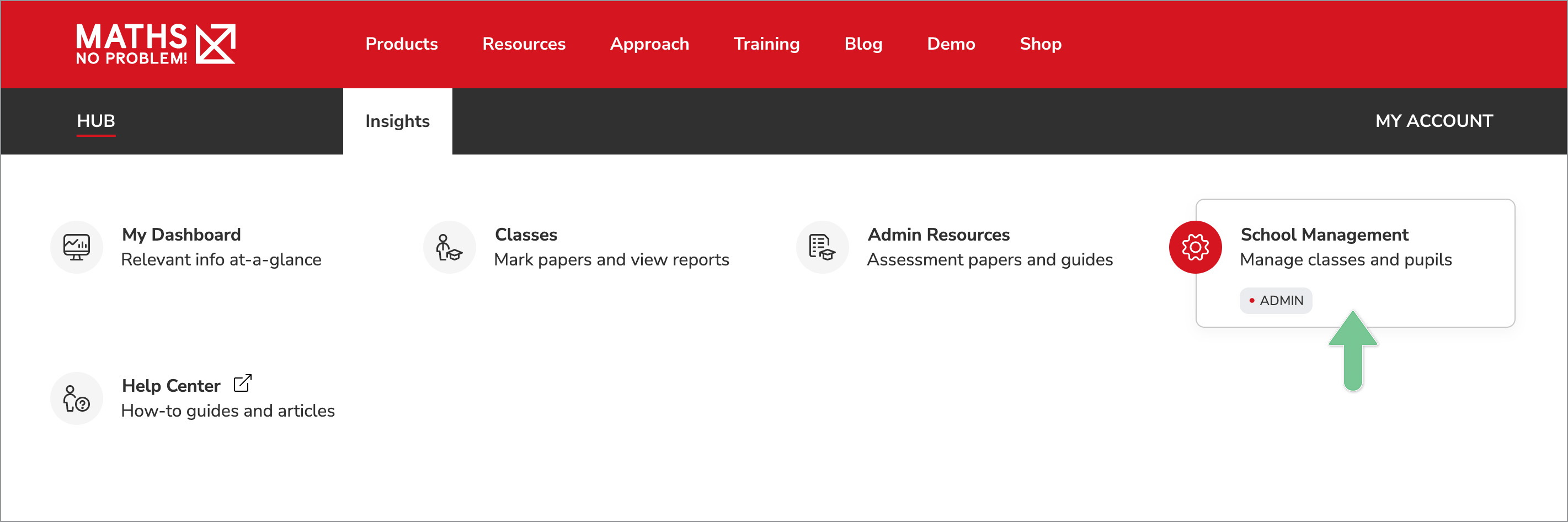Go to the Shop page
Image resolution: width=1568 pixels, height=522 pixels.
pos(1040,44)
